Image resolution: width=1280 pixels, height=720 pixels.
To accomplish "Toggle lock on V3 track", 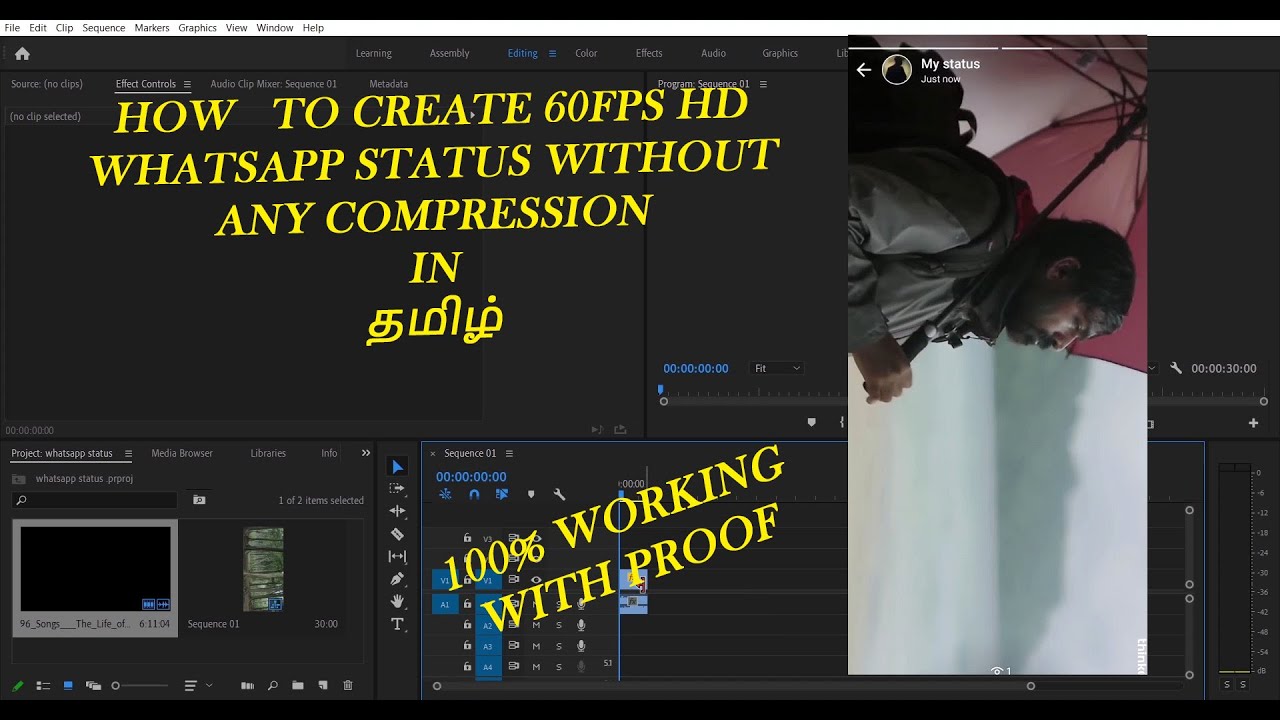I will click(x=467, y=538).
